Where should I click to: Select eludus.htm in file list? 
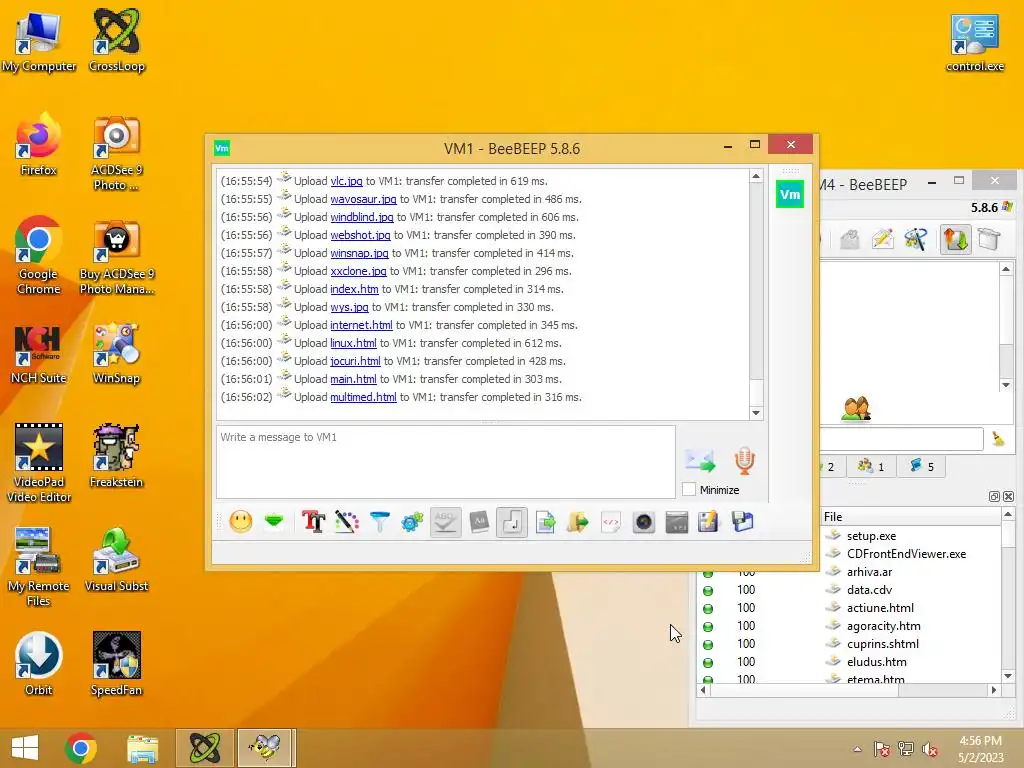tap(876, 662)
